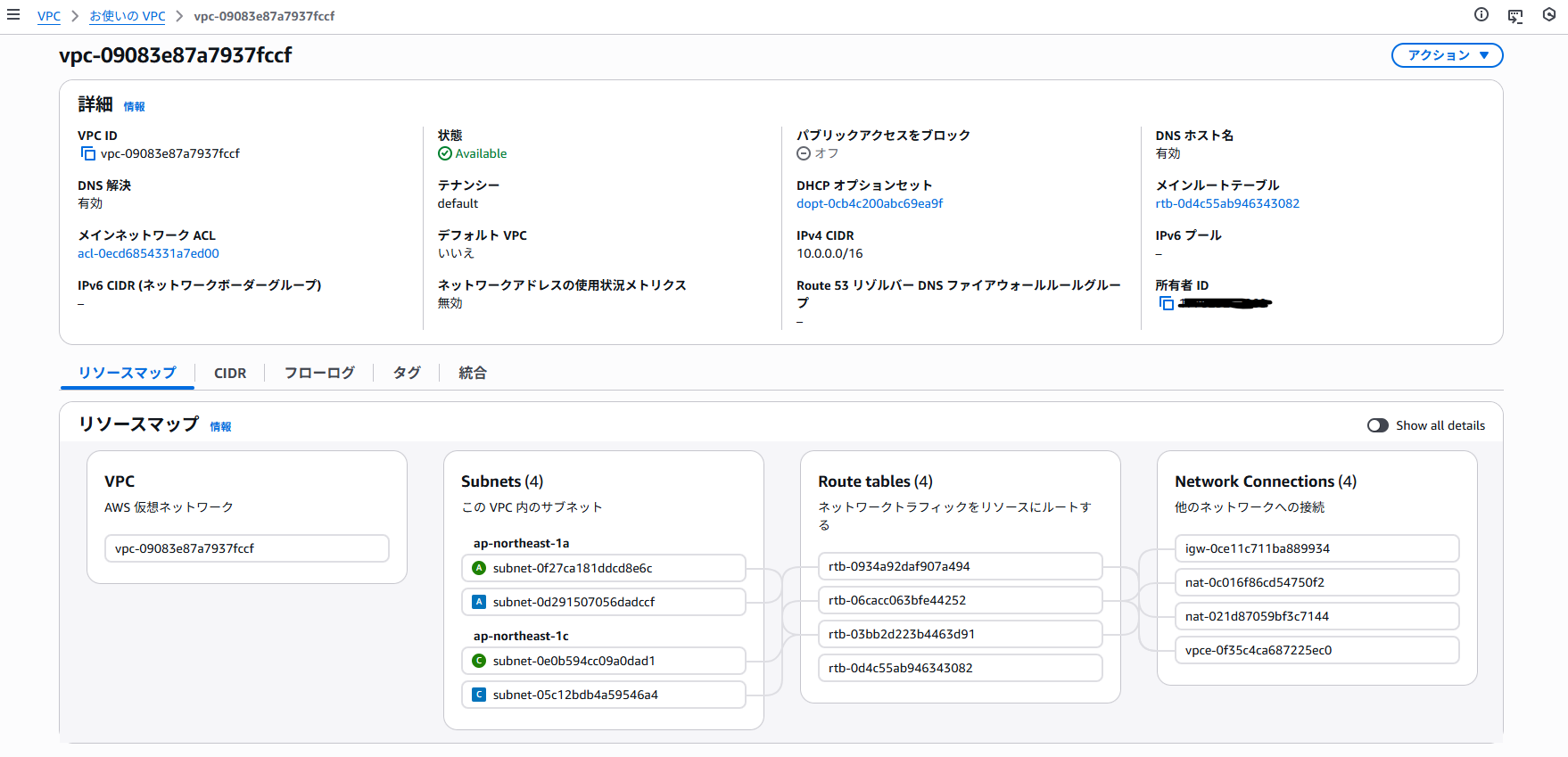Viewport: 1568px width, 757px height.
Task: Click the ap-northeast-1c zone label
Action: point(521,636)
